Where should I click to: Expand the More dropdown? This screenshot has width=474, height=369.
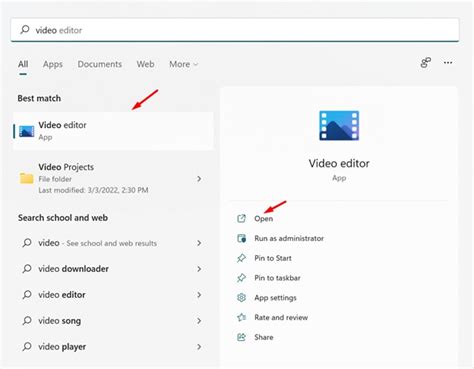pos(184,64)
